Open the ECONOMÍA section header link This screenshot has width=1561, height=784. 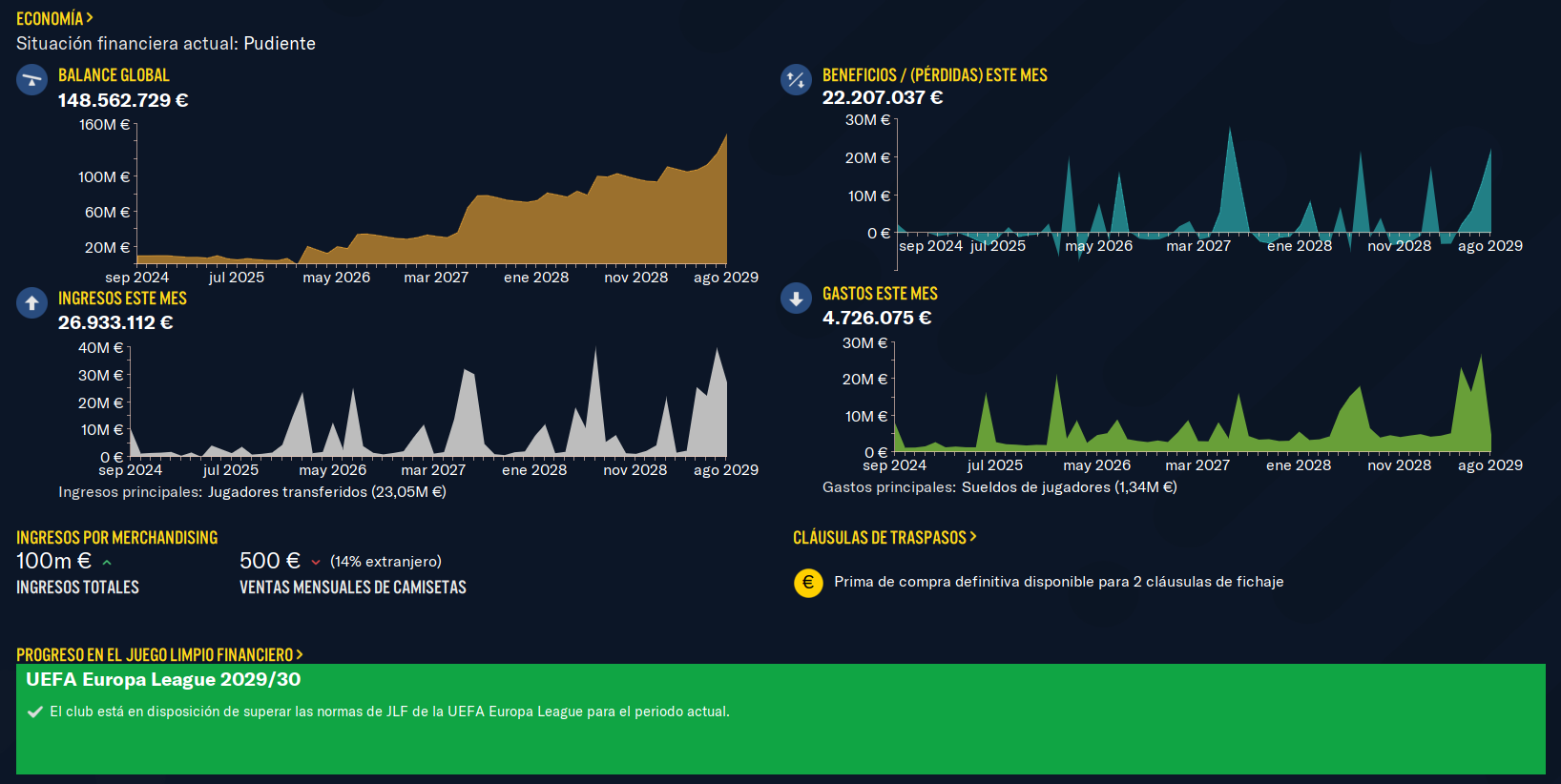(54, 18)
